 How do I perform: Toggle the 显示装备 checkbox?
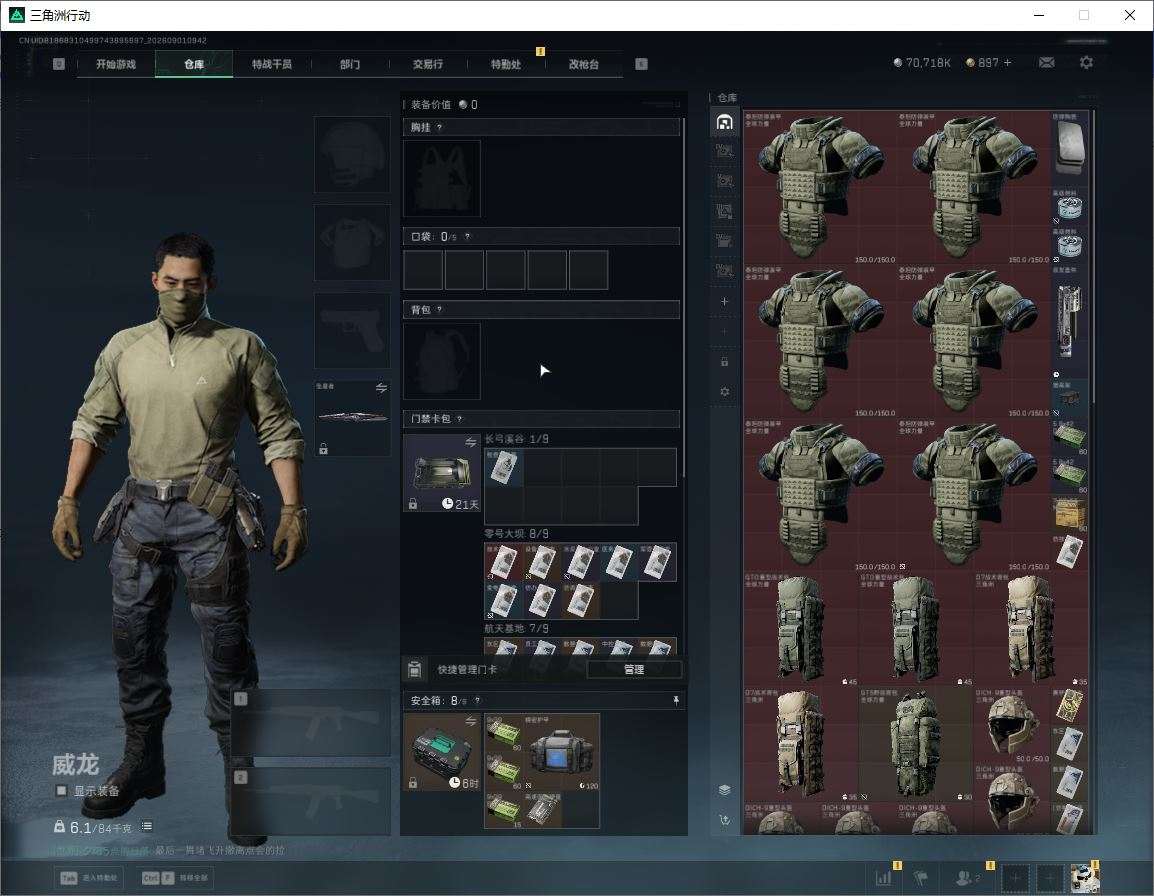point(62,790)
